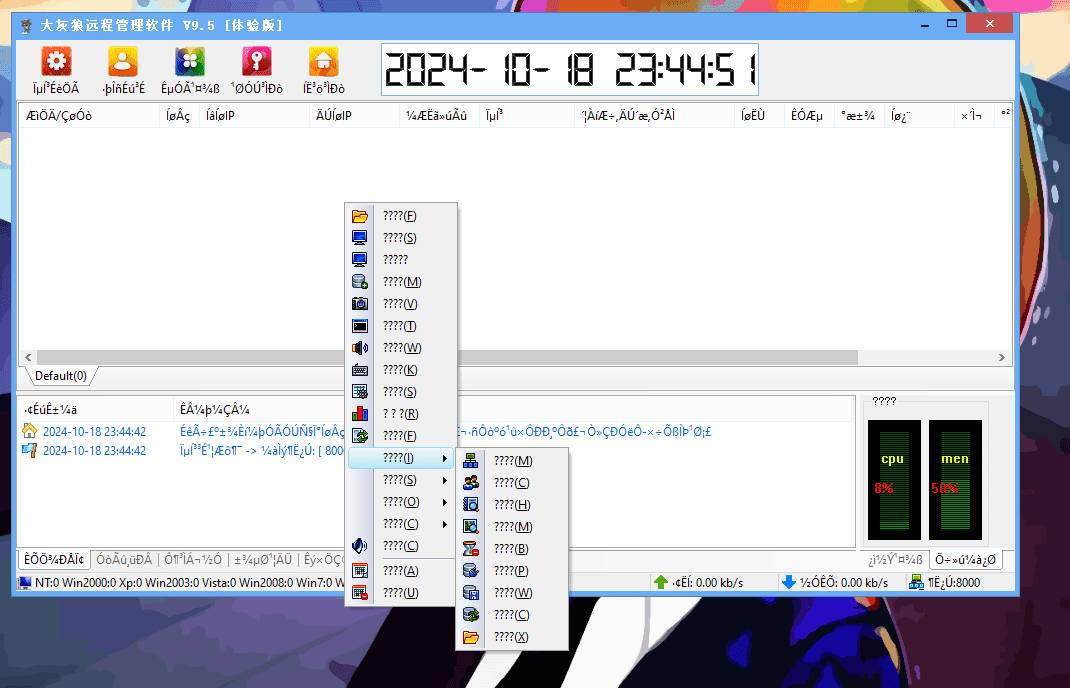
Task: Choose the green refresh (F) menu entry
Action: 401,436
